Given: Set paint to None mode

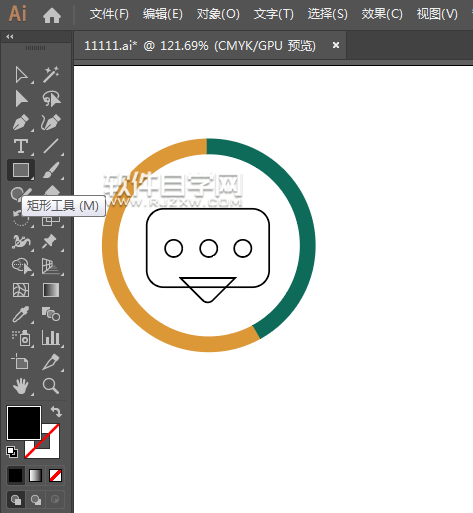Looking at the screenshot, I should [x=55, y=476].
